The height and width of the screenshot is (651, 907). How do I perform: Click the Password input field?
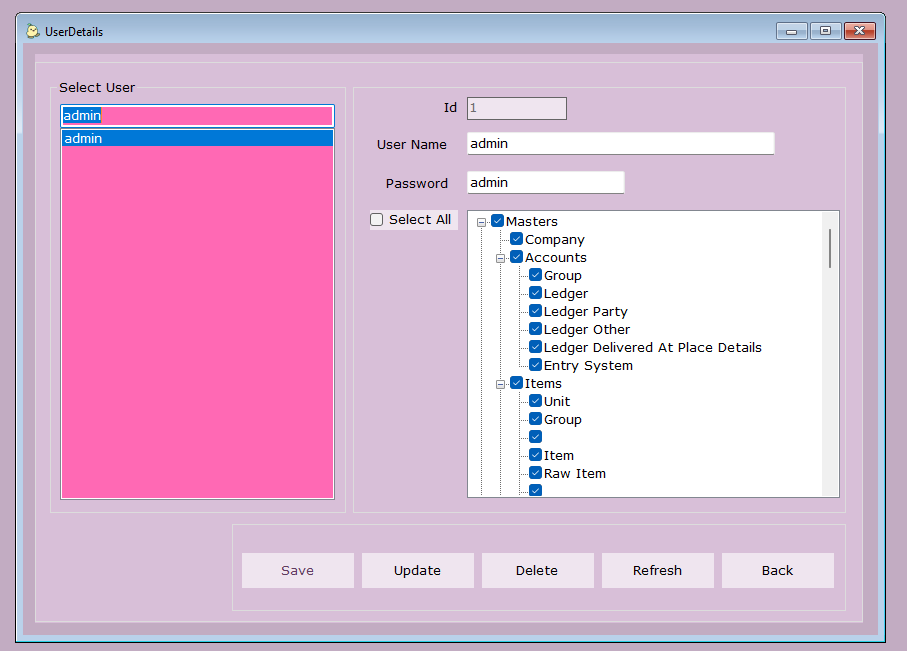545,183
